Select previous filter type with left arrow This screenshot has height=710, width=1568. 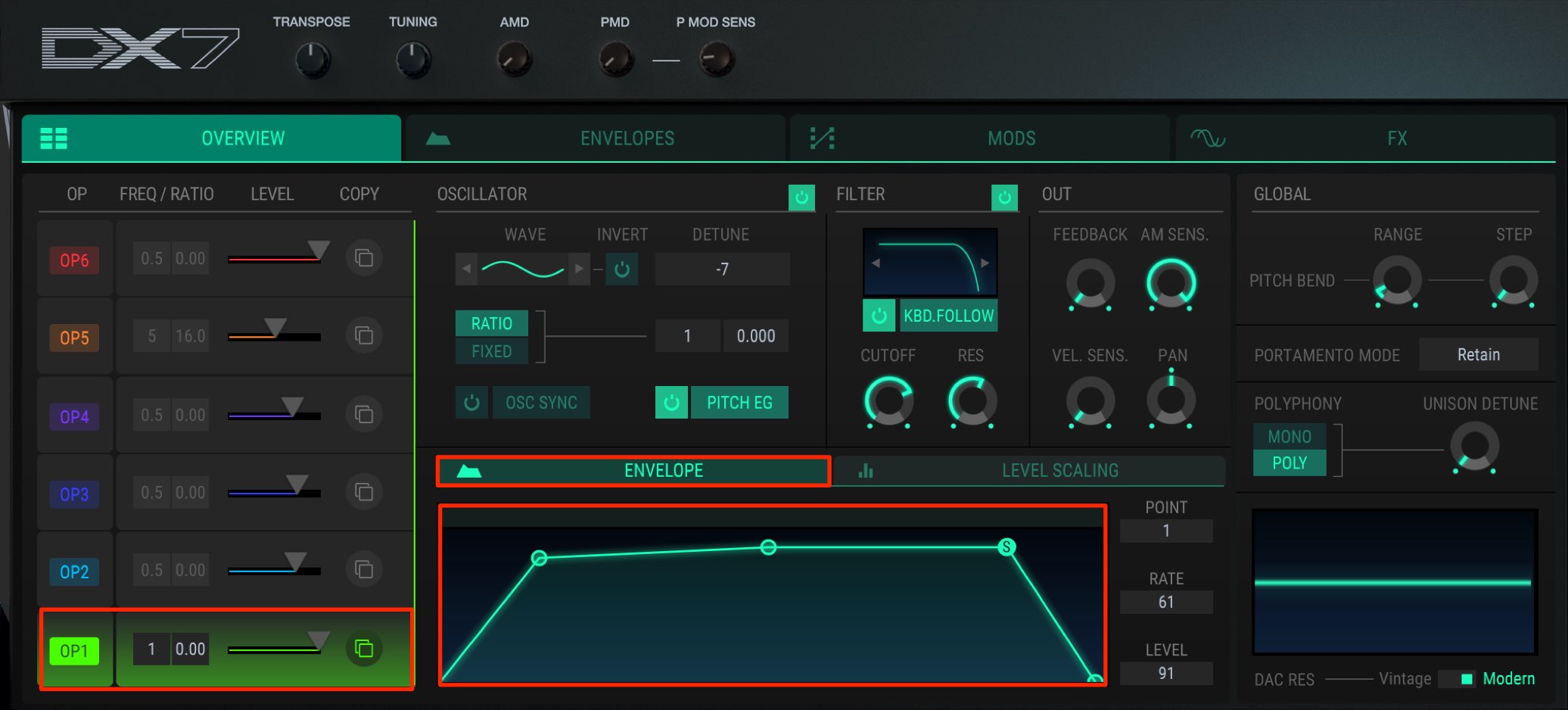[876, 263]
